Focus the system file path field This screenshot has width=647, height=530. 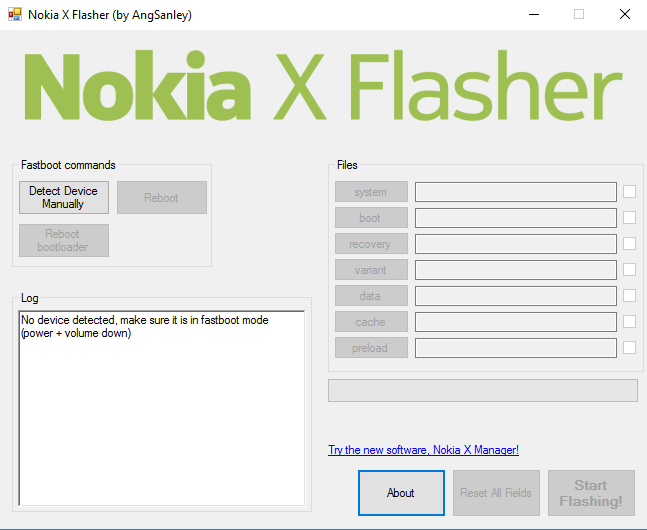point(516,192)
